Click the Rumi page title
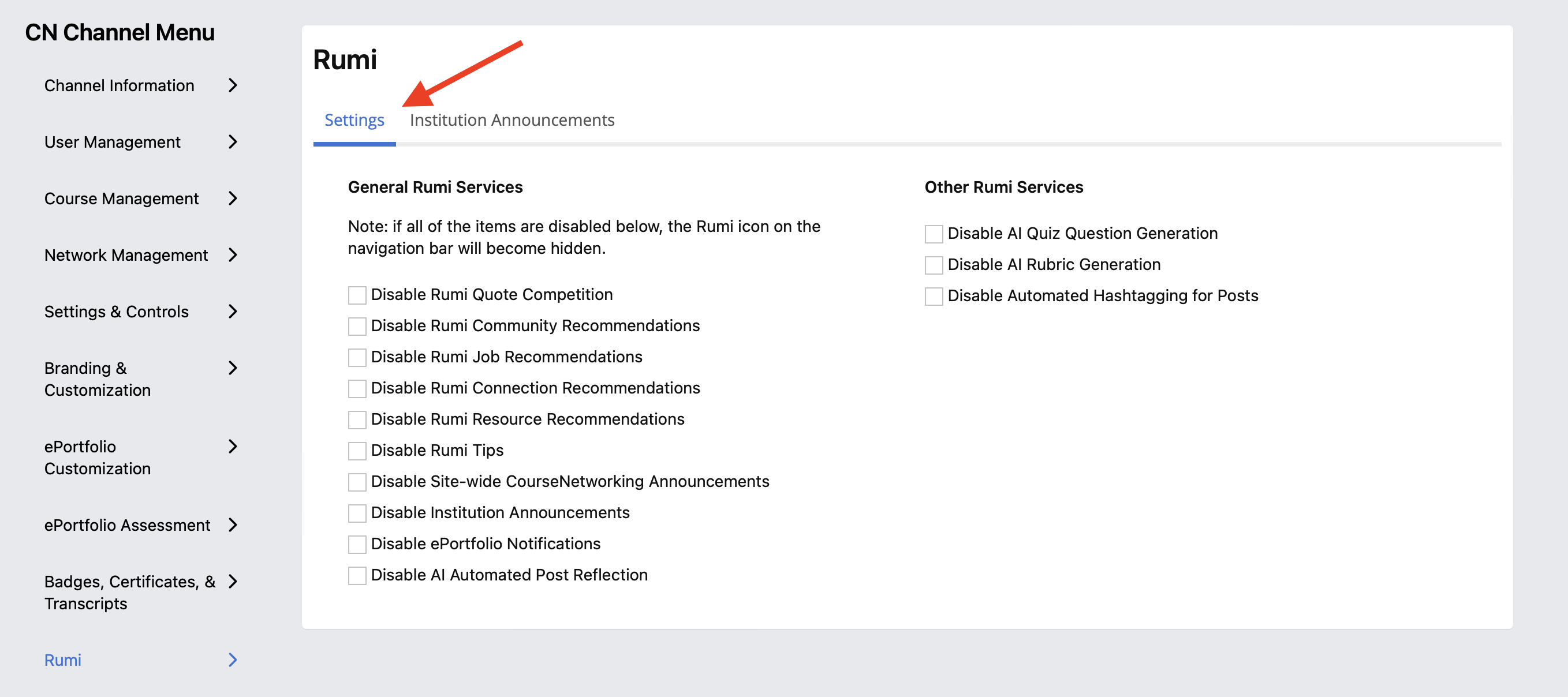The width and height of the screenshot is (1568, 697). pyautogui.click(x=345, y=59)
